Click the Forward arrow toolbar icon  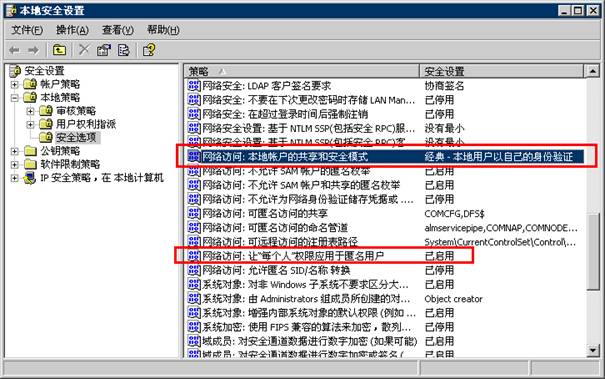tap(34, 50)
